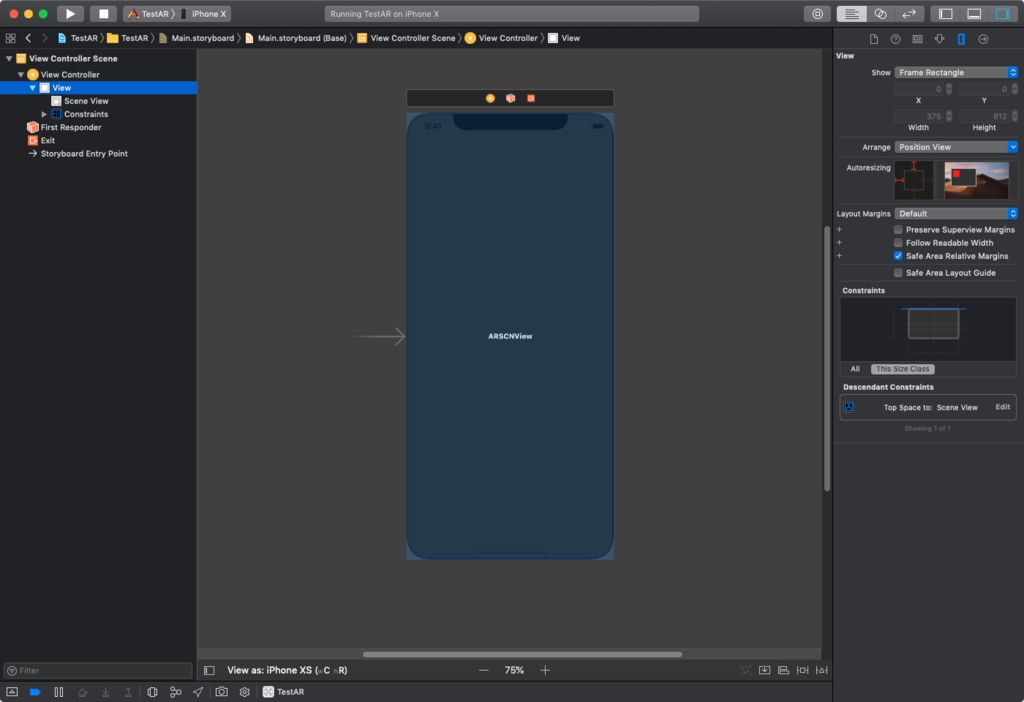Expand the Constraints outline row
1024x702 pixels.
click(44, 114)
